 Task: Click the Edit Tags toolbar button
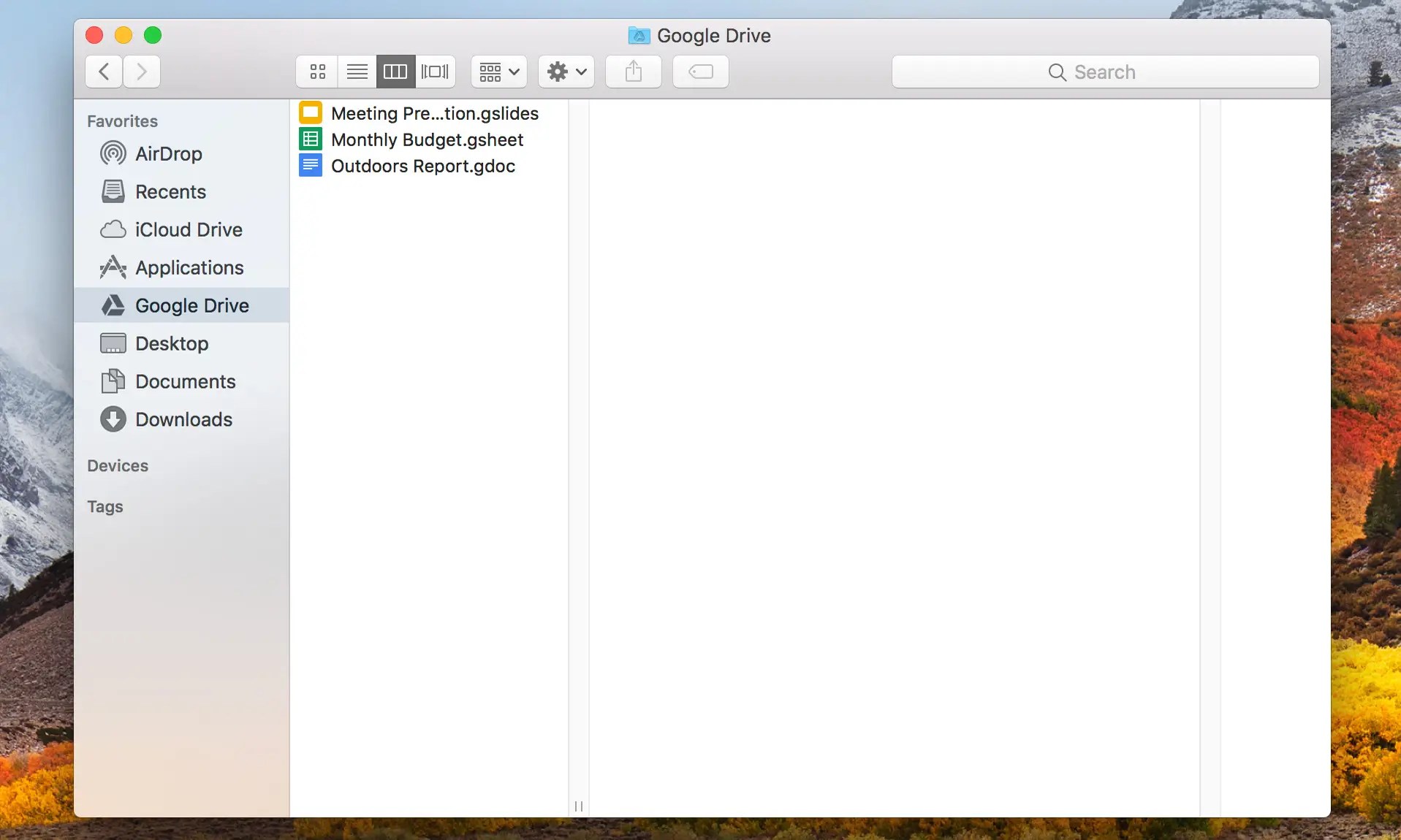701,72
